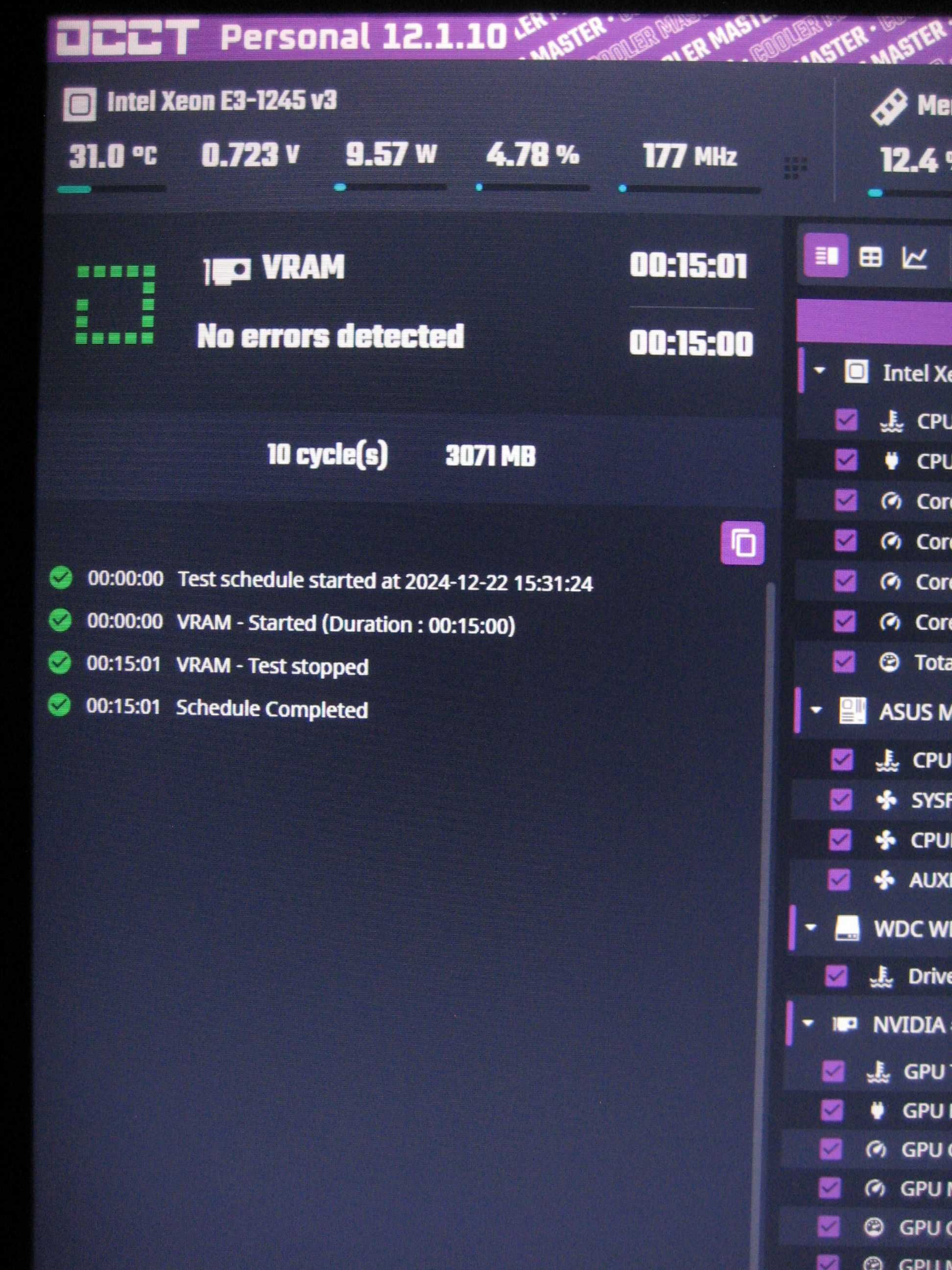Viewport: 952px width, 1270px height.
Task: Uncheck the GPU M gauge row checkbox
Action: click(x=829, y=1188)
